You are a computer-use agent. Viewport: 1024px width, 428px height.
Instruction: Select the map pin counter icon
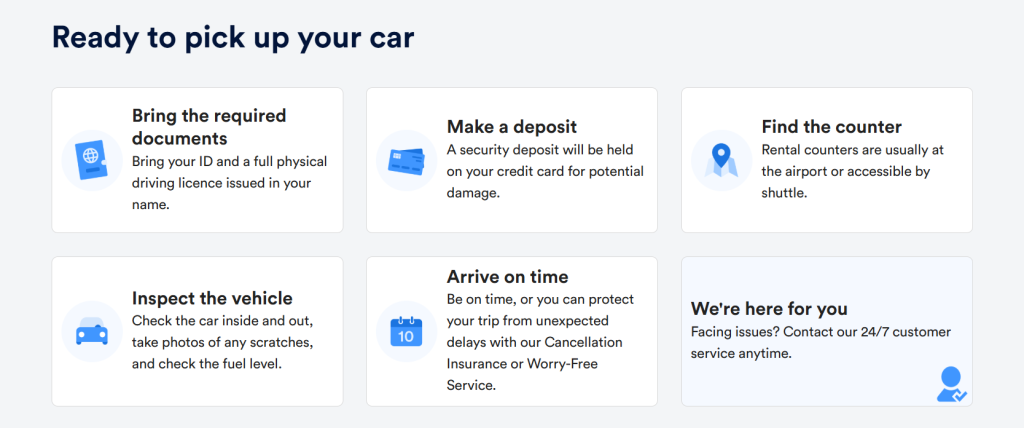[x=722, y=160]
